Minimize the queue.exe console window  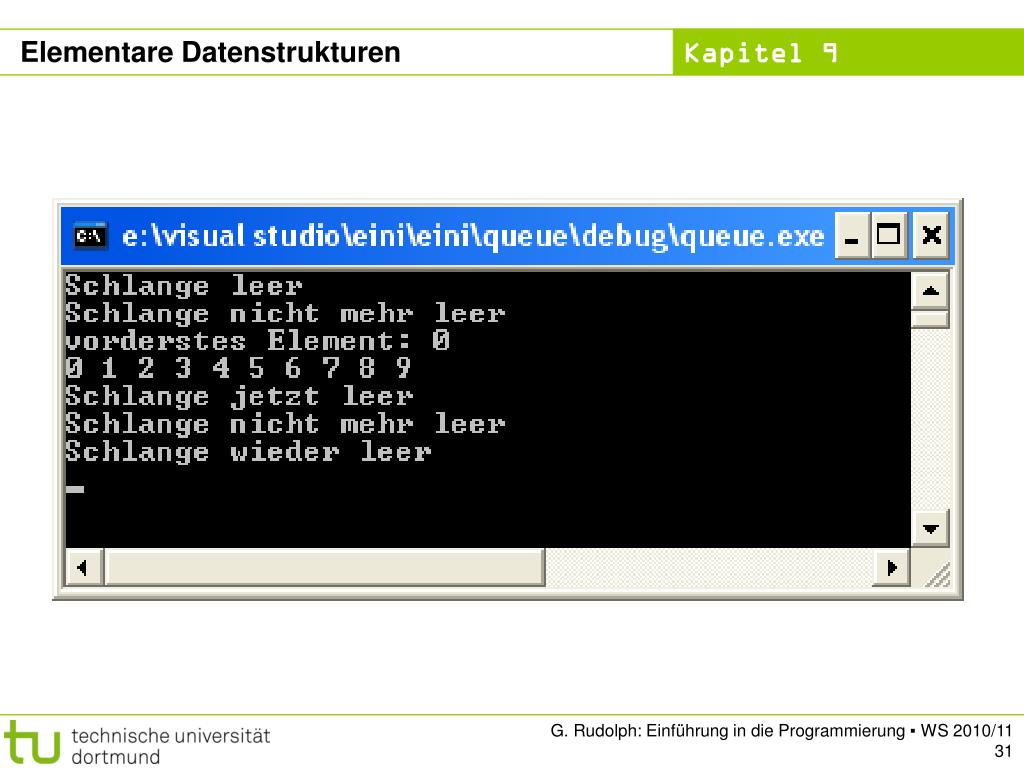pos(852,236)
